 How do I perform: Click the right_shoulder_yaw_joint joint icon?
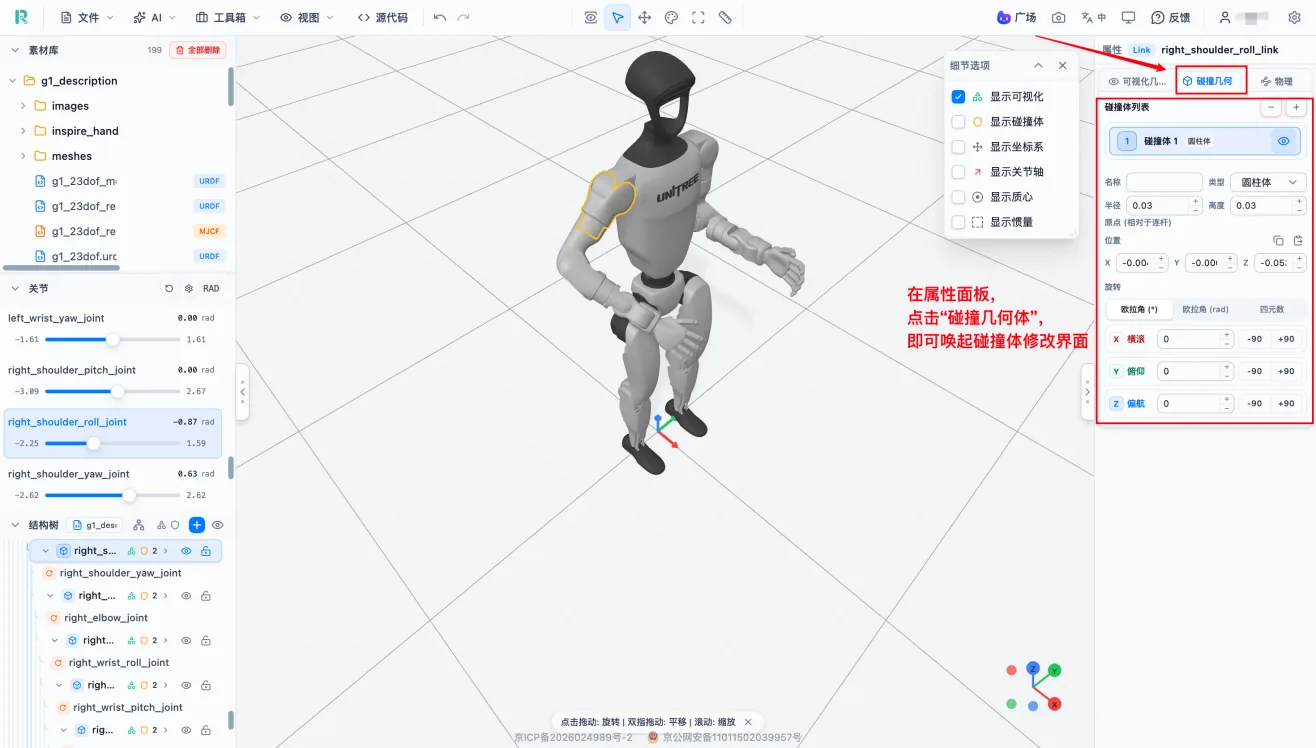click(49, 573)
